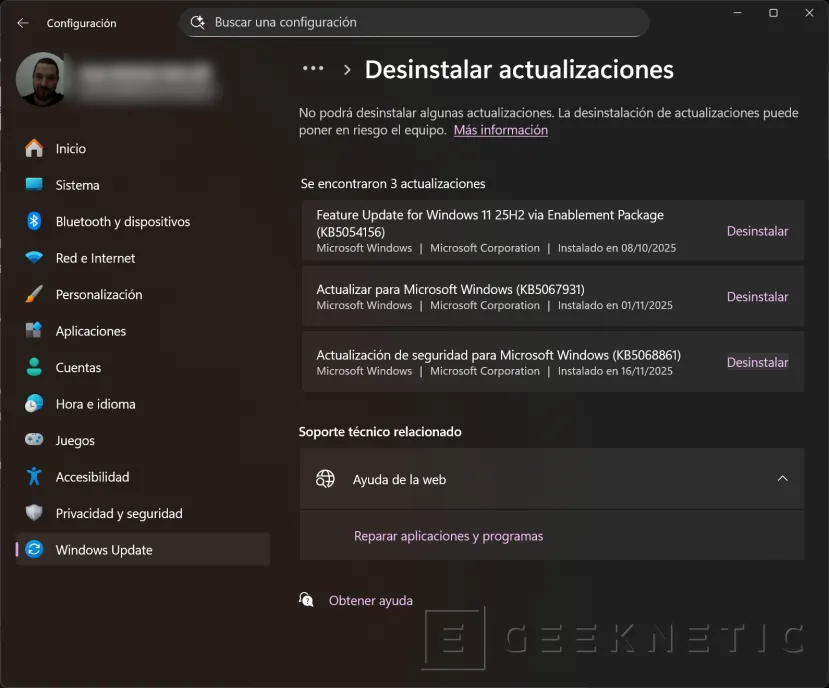Collapse the Ayuda de la web section

pos(783,479)
